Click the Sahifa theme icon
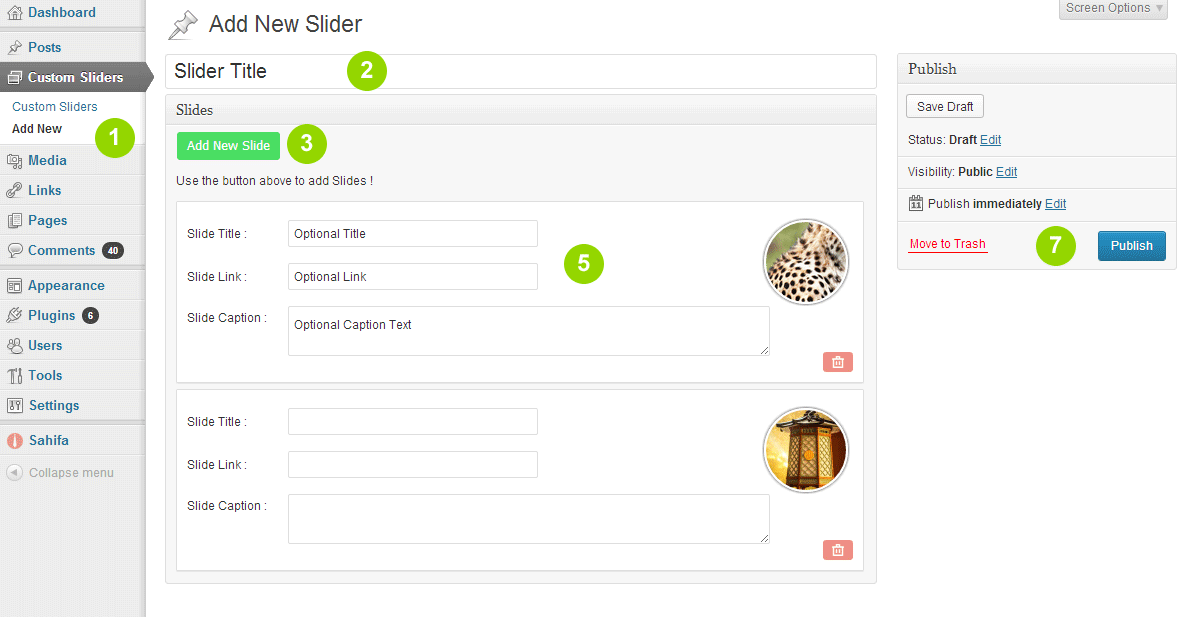 coord(14,440)
